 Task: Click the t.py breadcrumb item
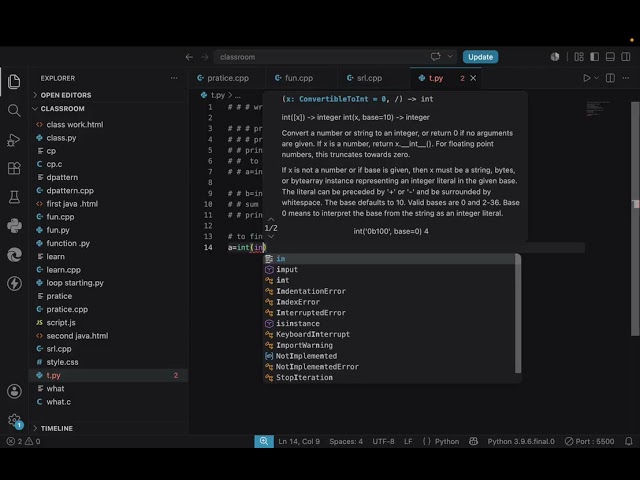click(x=213, y=95)
